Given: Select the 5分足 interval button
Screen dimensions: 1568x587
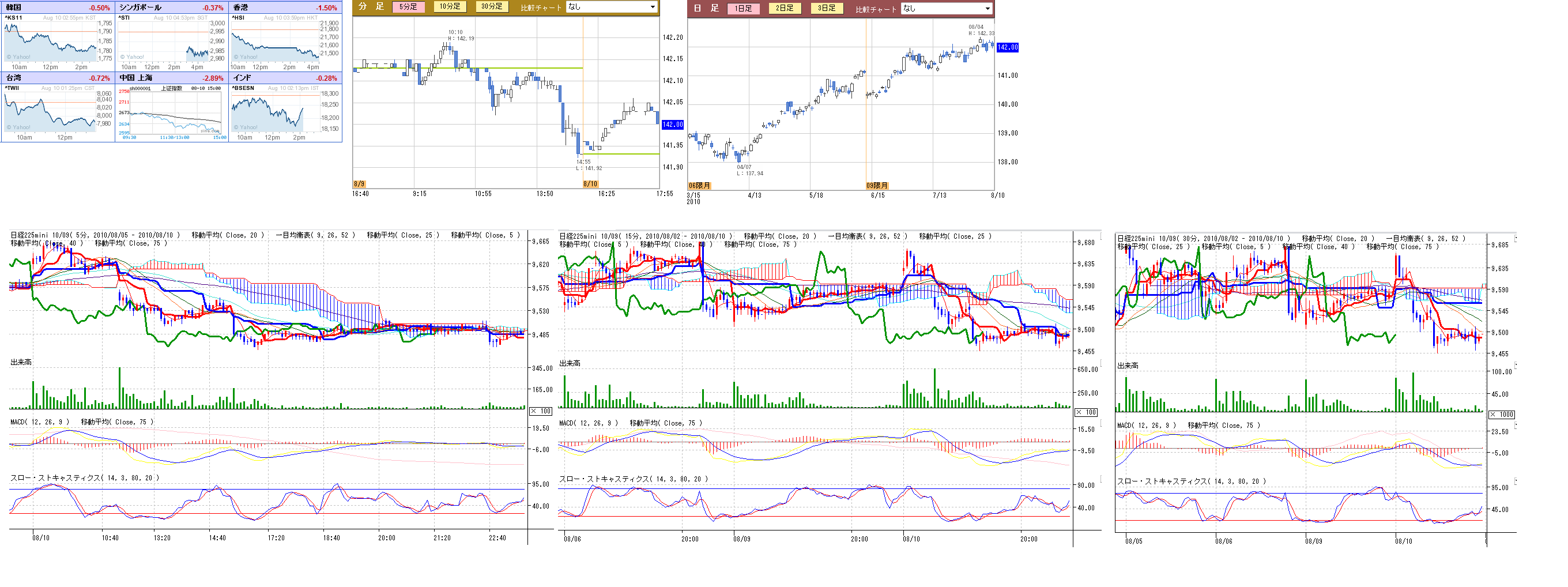Looking at the screenshot, I should [x=408, y=7].
